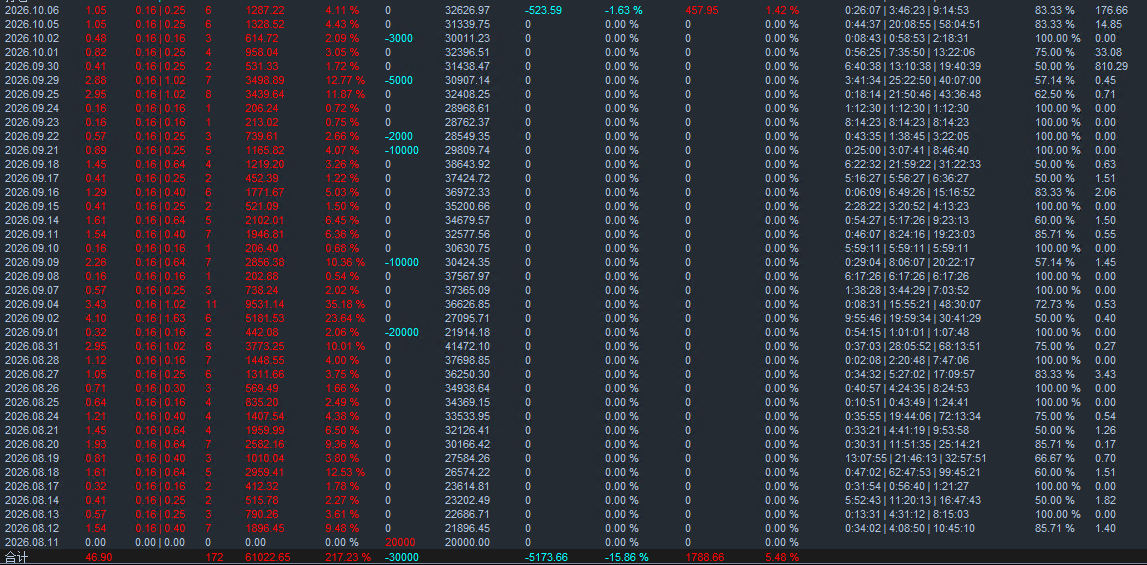Click the total withdrawal -30000
The image size is (1147, 565).
tap(402, 557)
